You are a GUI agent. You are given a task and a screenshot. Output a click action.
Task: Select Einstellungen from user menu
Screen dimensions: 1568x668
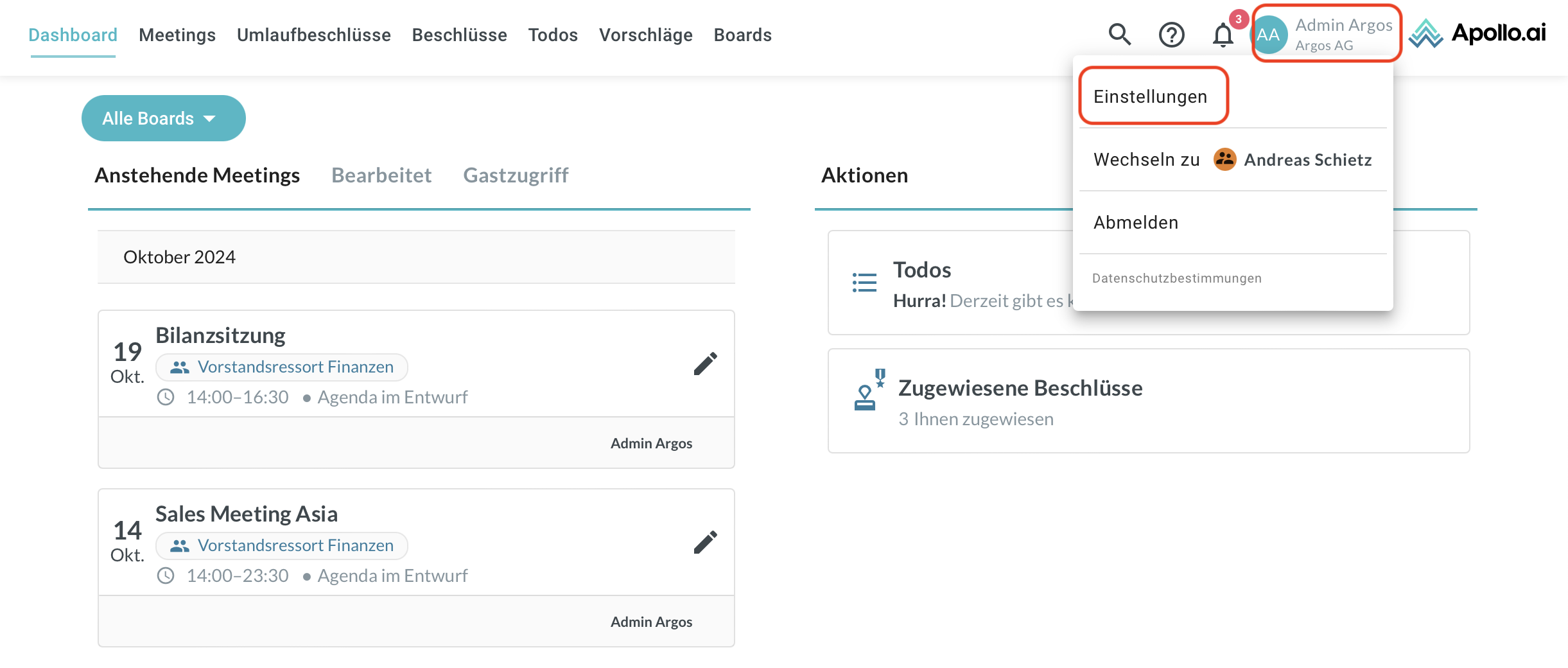point(1151,96)
